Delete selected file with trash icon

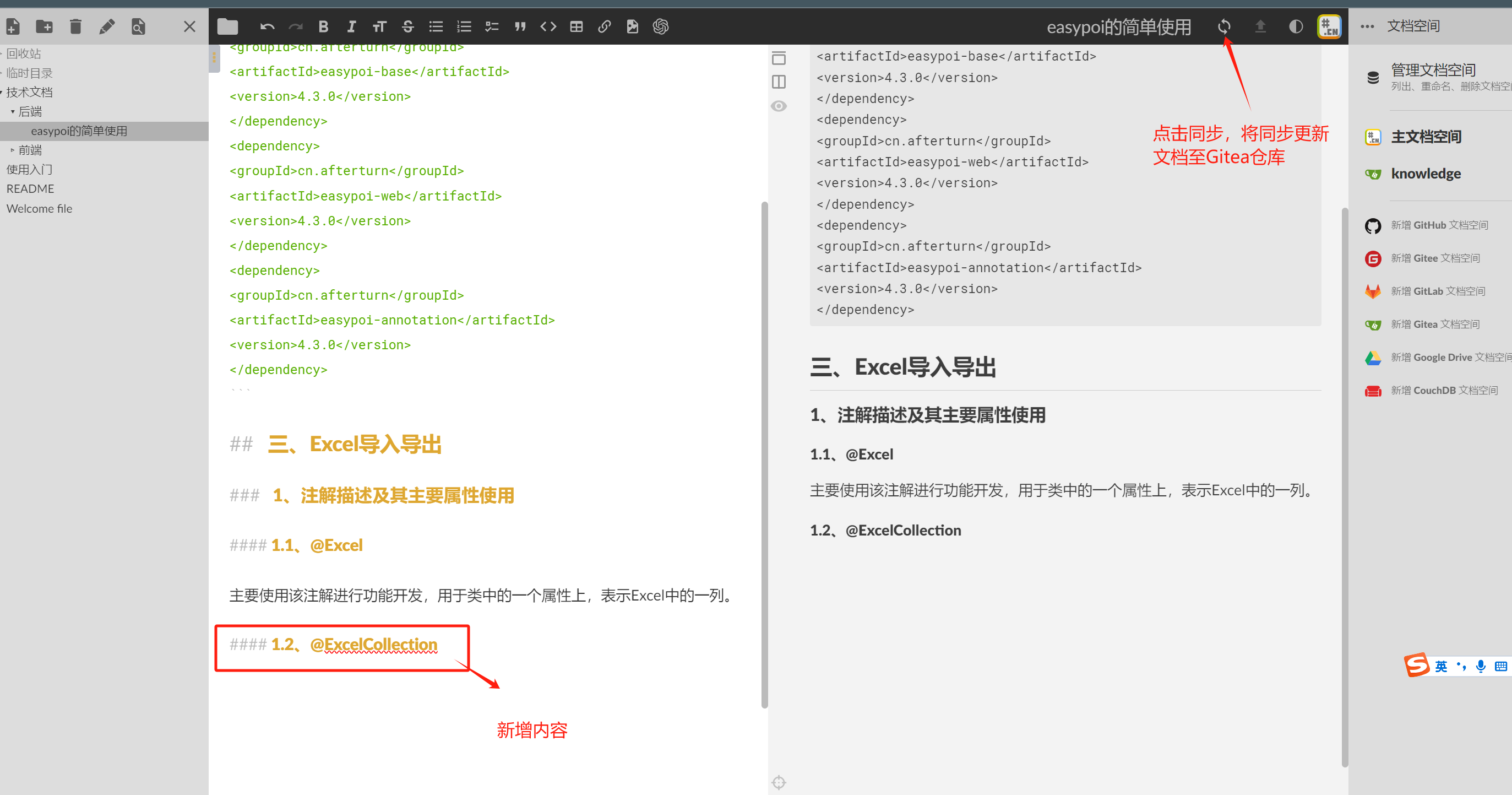pos(75,26)
